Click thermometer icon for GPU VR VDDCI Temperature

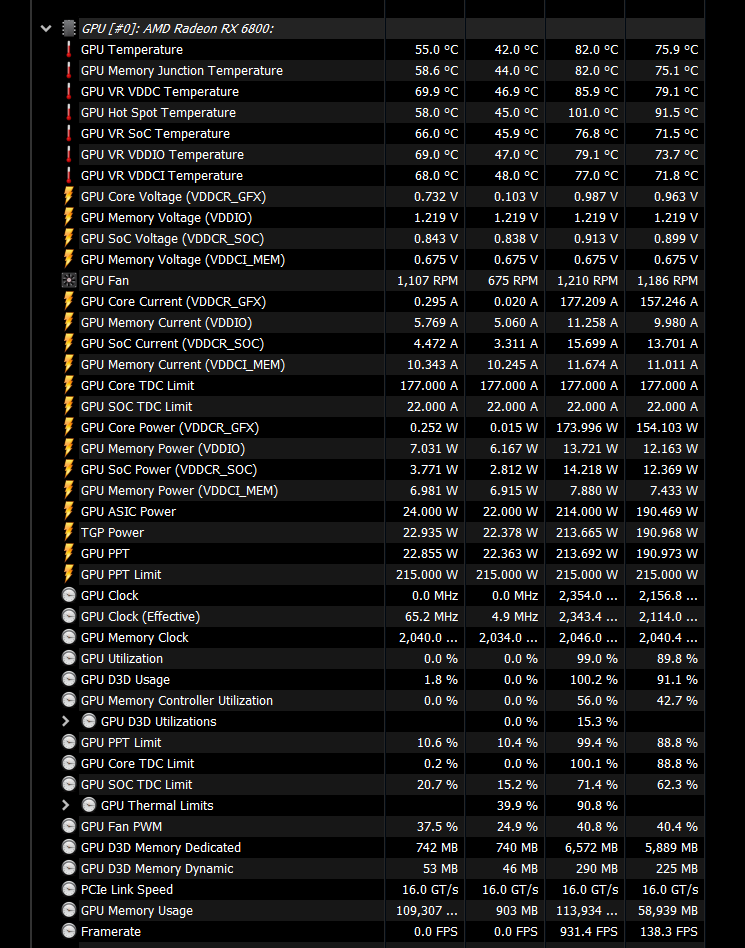69,175
